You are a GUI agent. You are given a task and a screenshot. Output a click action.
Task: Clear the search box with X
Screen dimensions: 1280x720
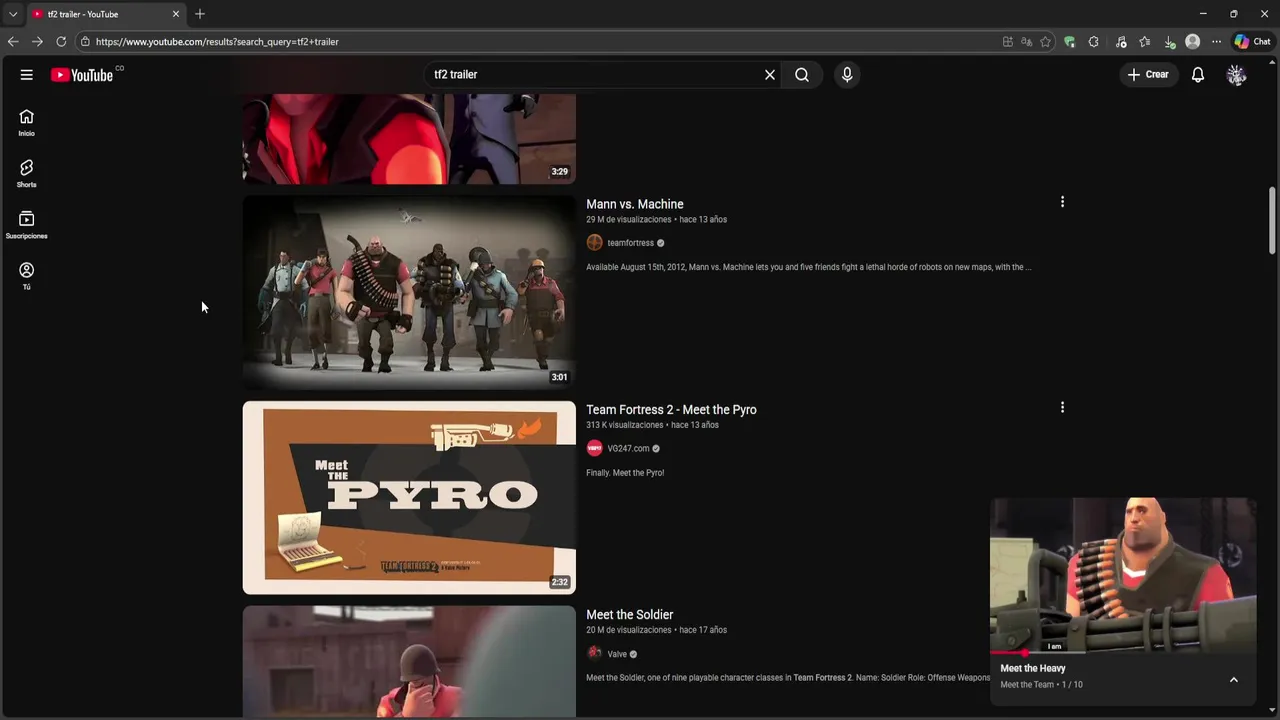(x=770, y=75)
